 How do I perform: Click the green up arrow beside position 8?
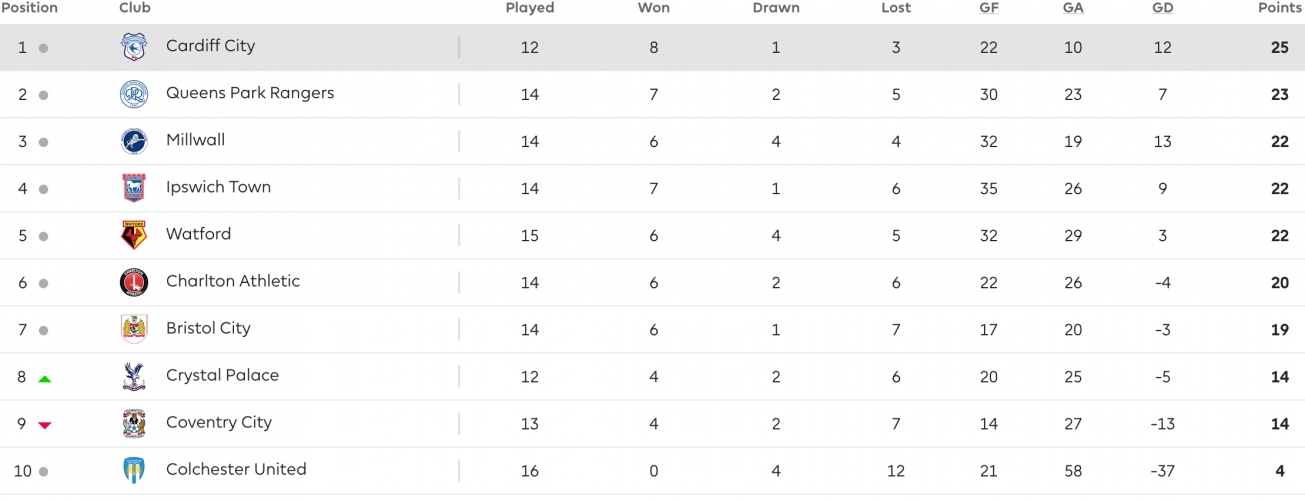click(44, 379)
